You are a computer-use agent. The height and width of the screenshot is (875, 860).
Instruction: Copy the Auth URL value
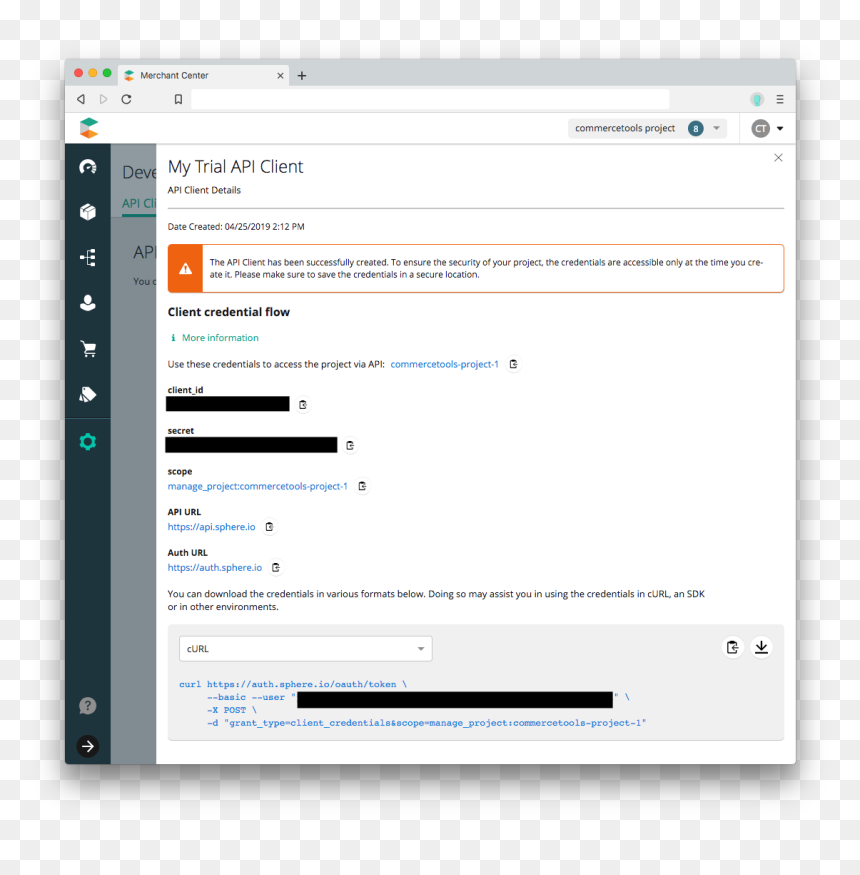coord(276,568)
